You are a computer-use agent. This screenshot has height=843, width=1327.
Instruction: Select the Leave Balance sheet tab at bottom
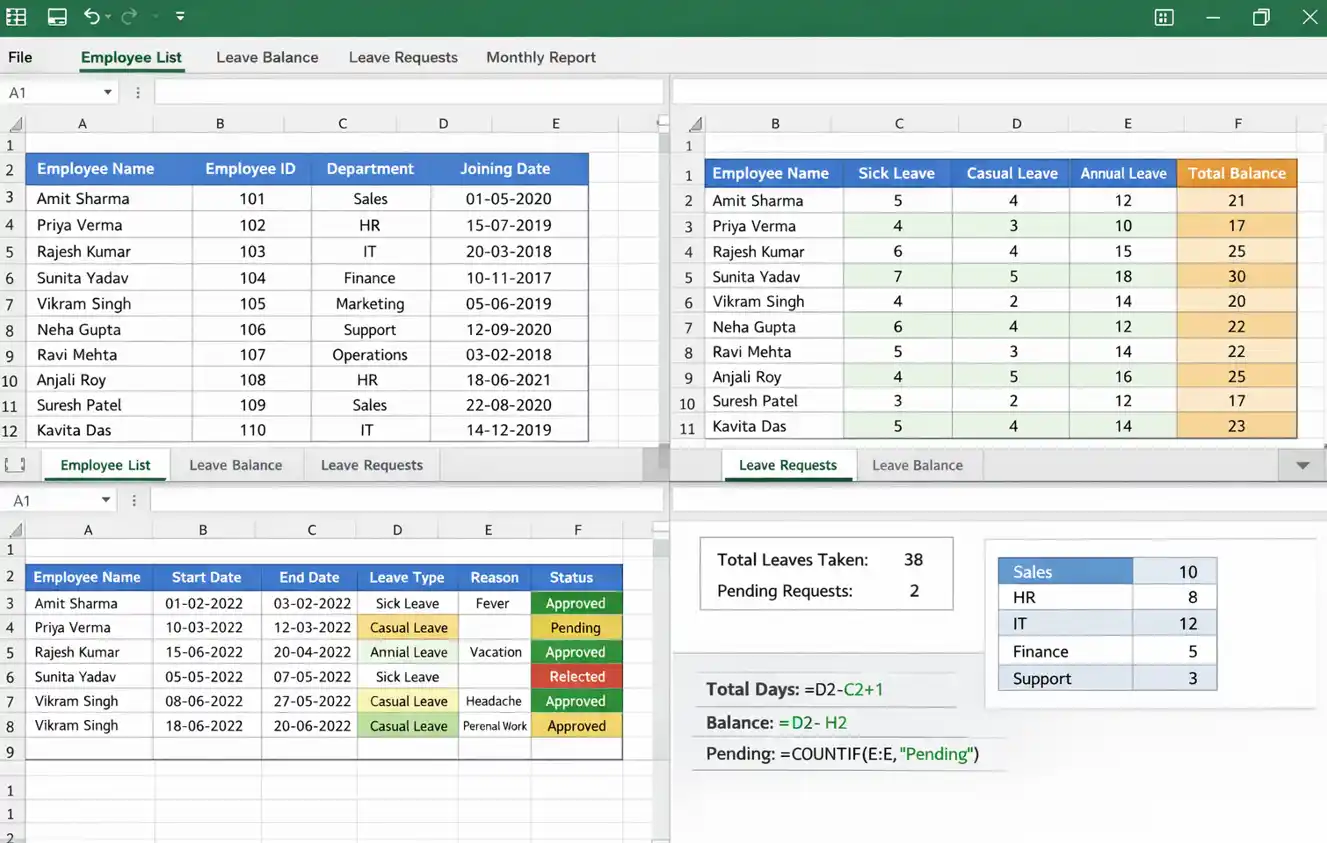click(236, 464)
